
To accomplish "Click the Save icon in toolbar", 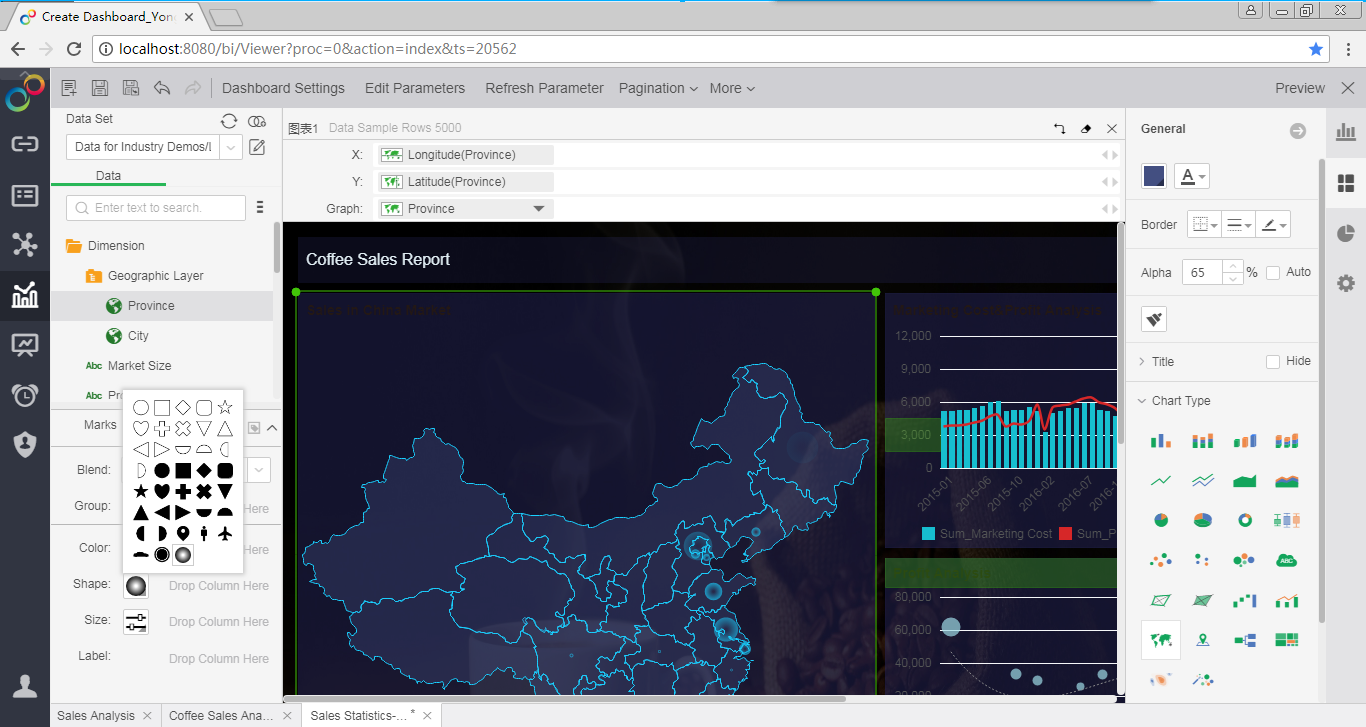I will click(100, 88).
